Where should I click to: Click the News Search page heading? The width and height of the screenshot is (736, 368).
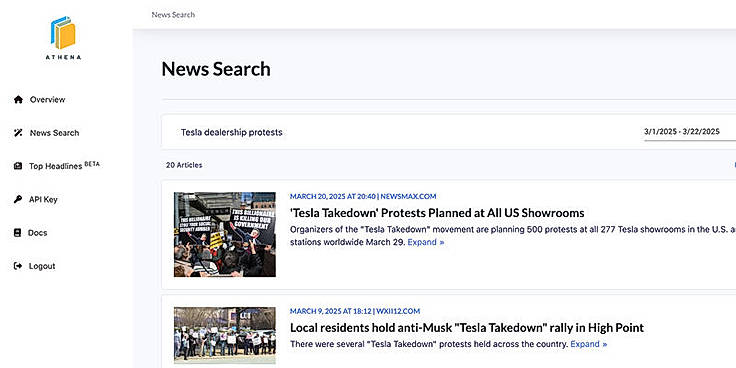(x=216, y=69)
